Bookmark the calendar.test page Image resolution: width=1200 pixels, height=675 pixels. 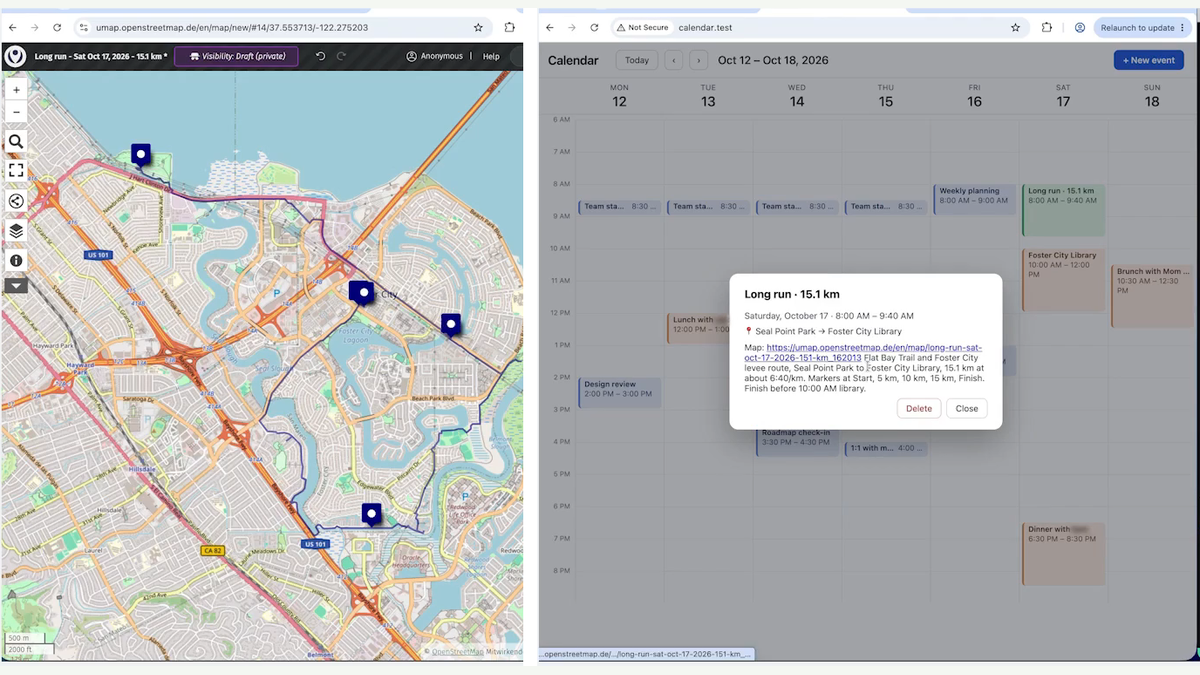1016,28
